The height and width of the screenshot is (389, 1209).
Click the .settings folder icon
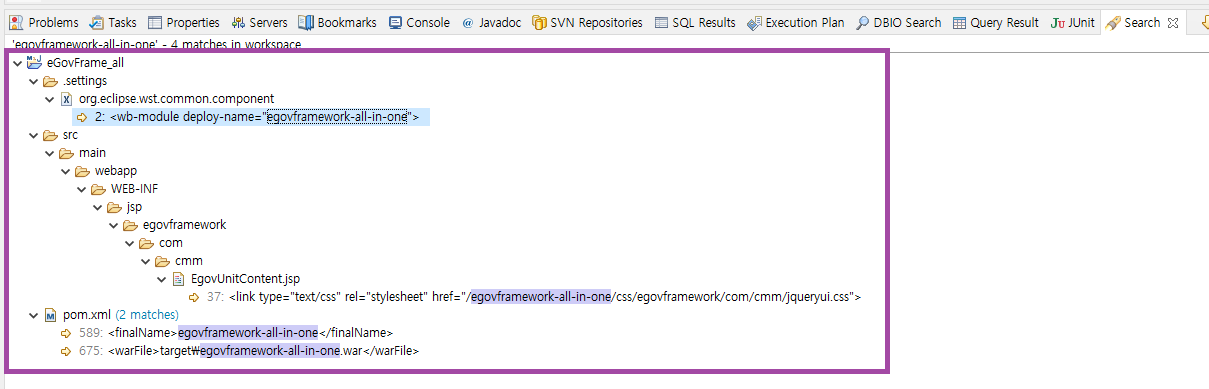(51, 81)
